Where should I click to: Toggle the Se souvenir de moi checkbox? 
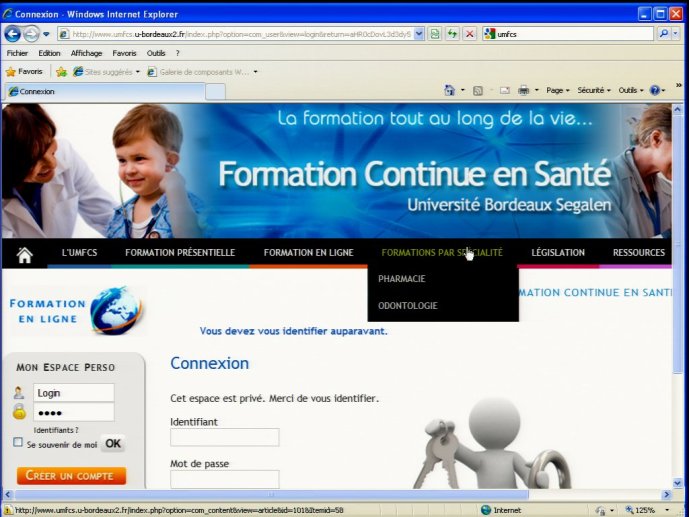(x=18, y=442)
